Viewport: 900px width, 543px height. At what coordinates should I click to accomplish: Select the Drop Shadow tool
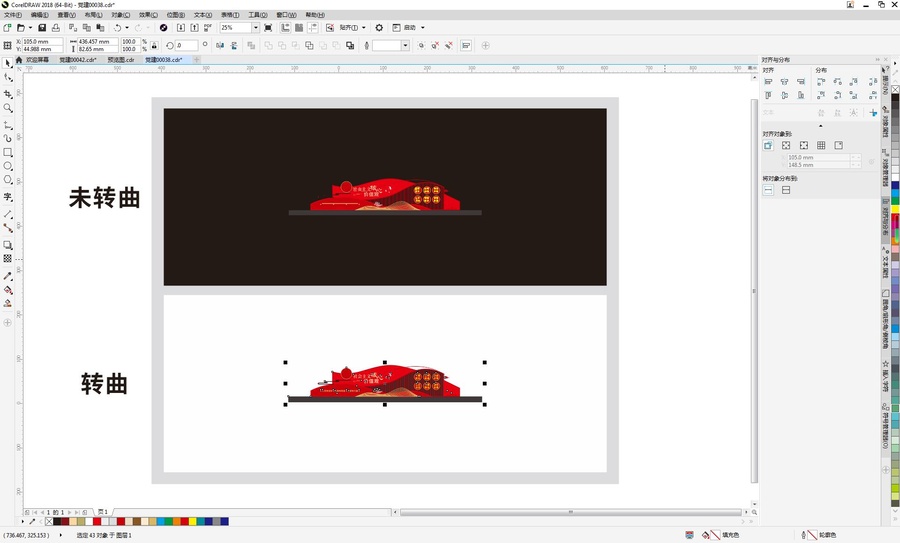[7, 245]
